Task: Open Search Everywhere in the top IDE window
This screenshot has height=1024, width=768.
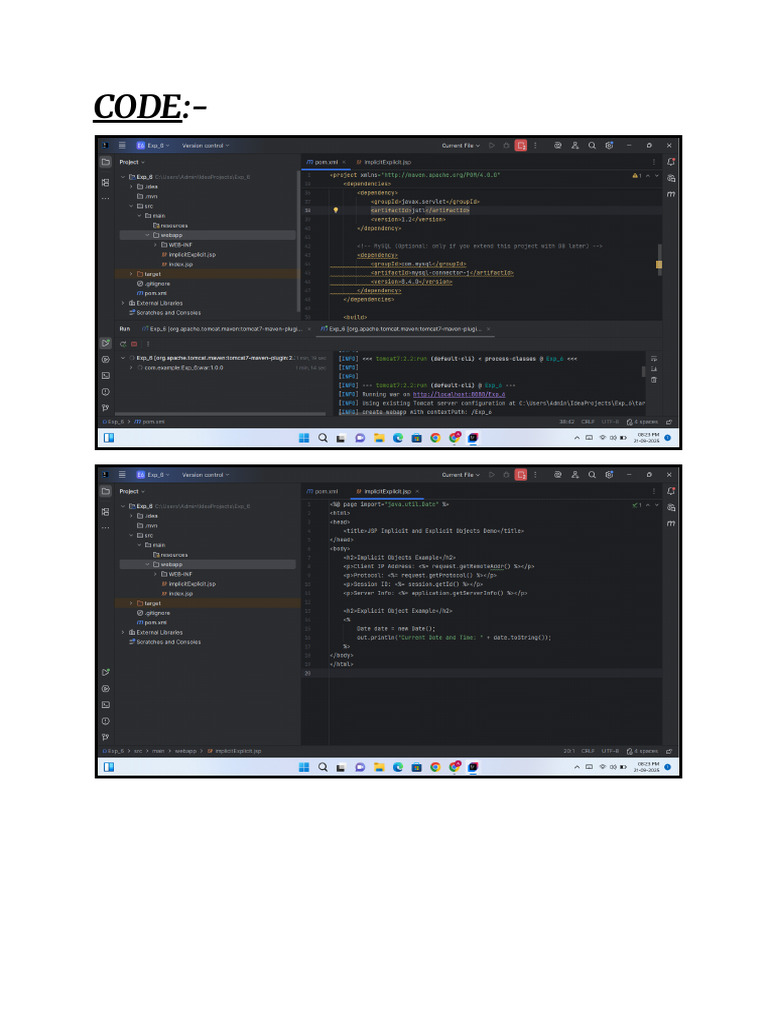Action: [592, 146]
